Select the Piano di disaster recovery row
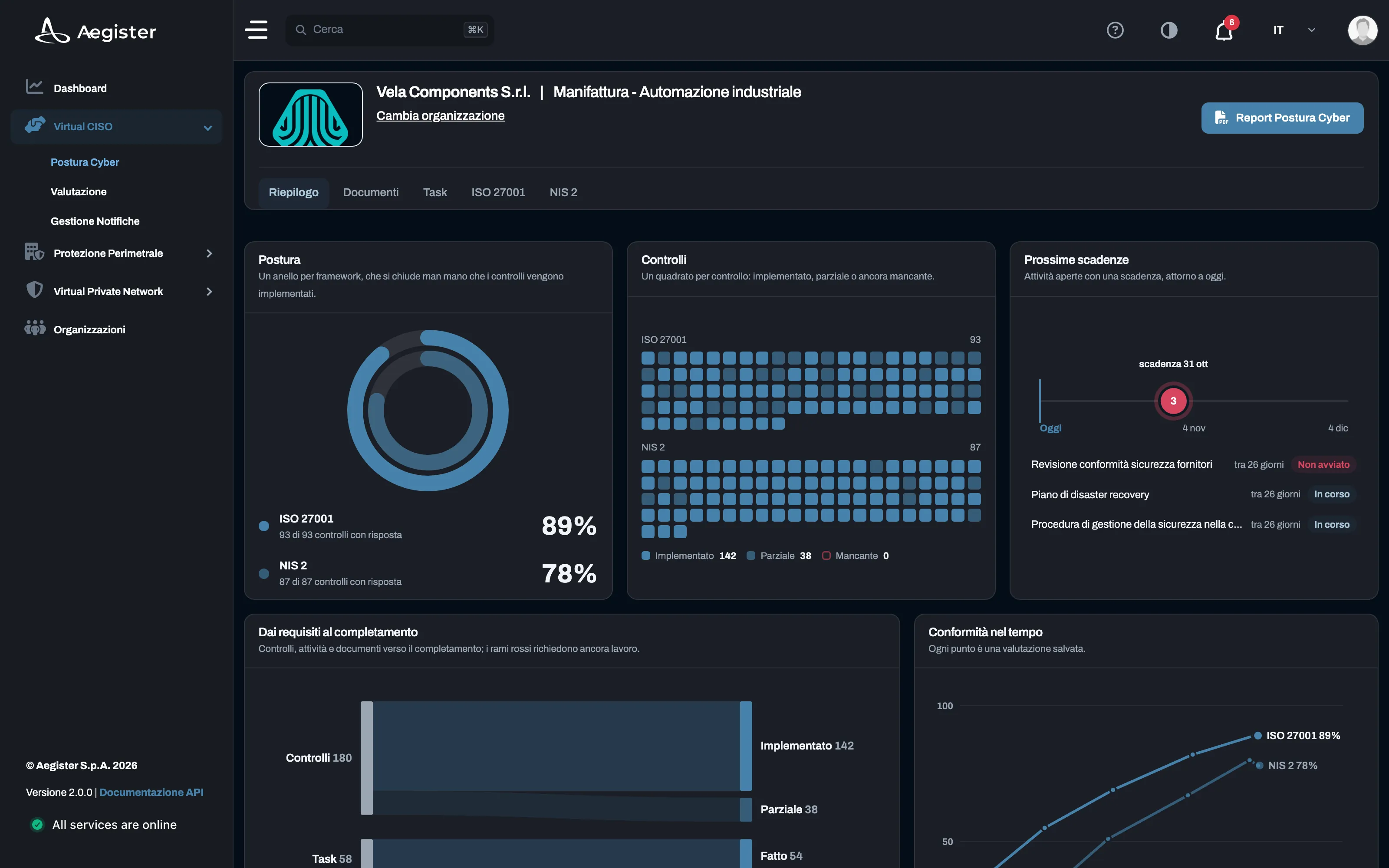The image size is (1389, 868). click(x=1193, y=494)
